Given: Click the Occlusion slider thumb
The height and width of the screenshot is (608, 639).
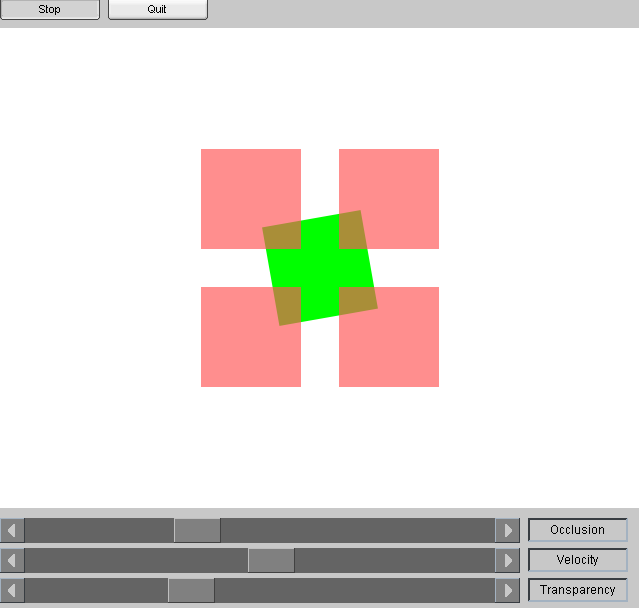Looking at the screenshot, I should point(197,530).
